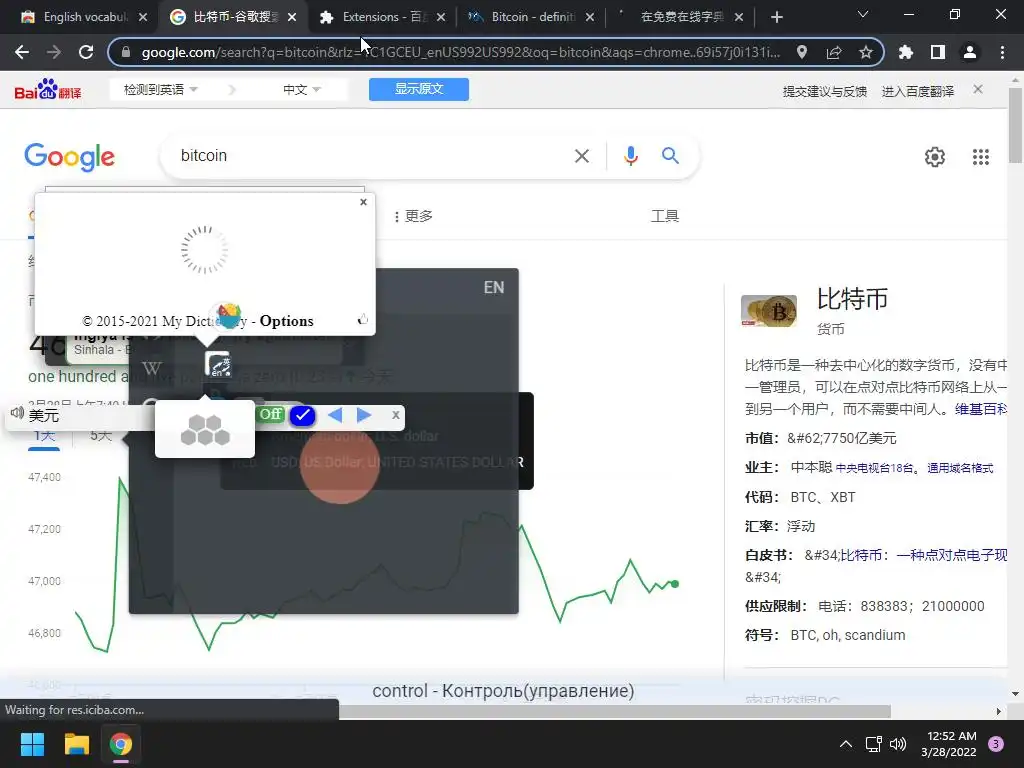The height and width of the screenshot is (768, 1024).
Task: Click the blue right arrow
Action: tap(364, 415)
